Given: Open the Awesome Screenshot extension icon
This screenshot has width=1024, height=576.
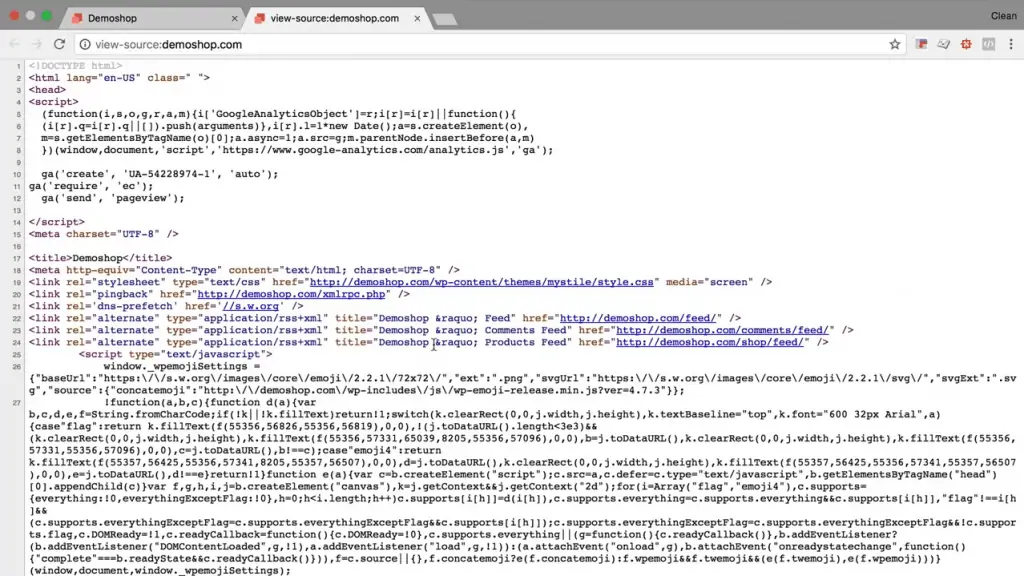Looking at the screenshot, I should pyautogui.click(x=943, y=44).
